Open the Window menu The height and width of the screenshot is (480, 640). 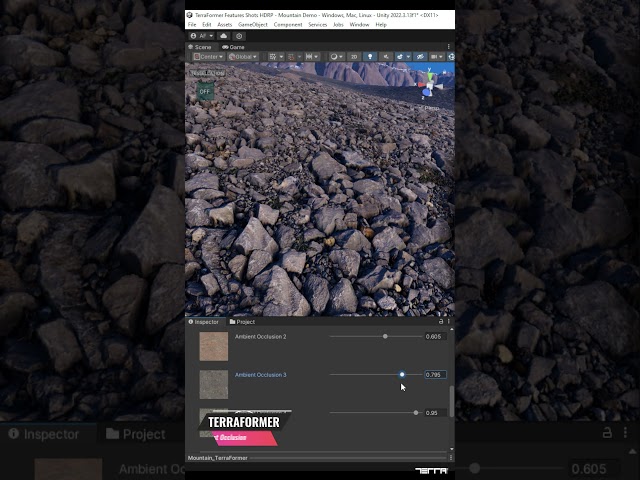coord(359,24)
